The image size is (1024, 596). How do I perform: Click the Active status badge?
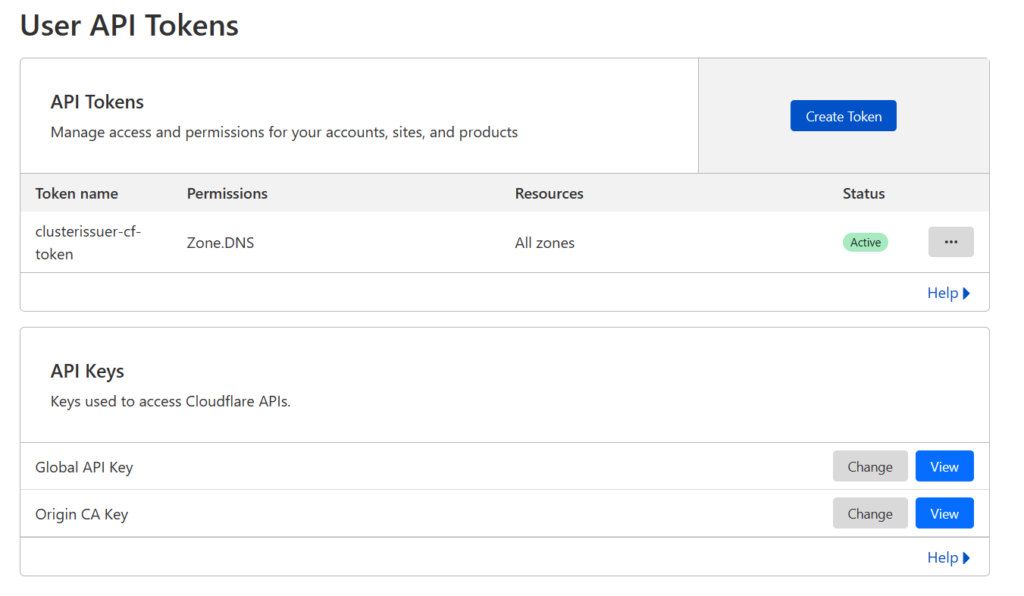(864, 241)
